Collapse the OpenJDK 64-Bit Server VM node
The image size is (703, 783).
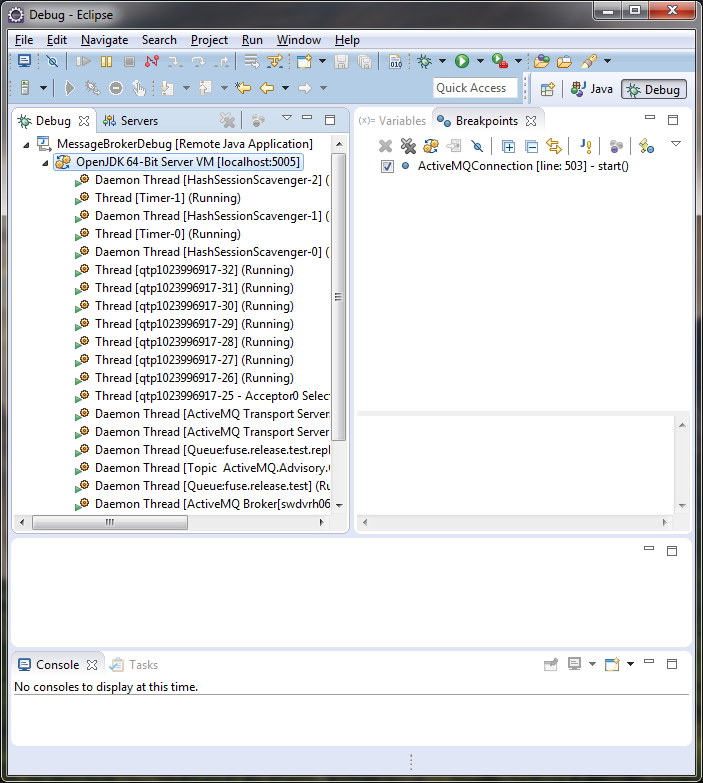pyautogui.click(x=45, y=163)
